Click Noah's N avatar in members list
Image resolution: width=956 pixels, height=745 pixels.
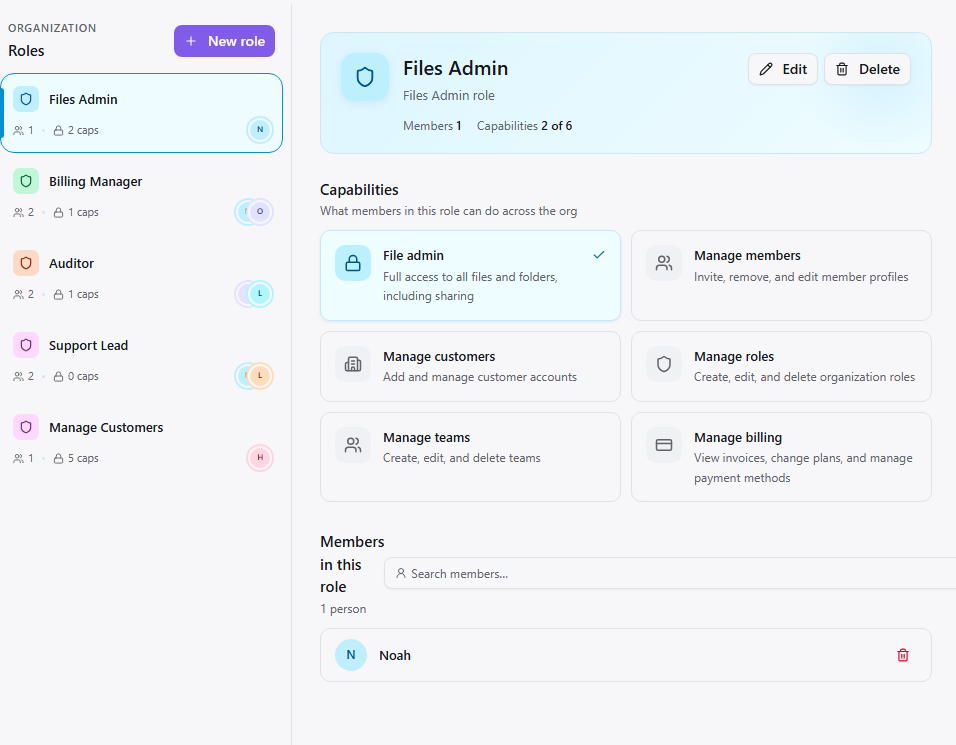pyautogui.click(x=351, y=655)
